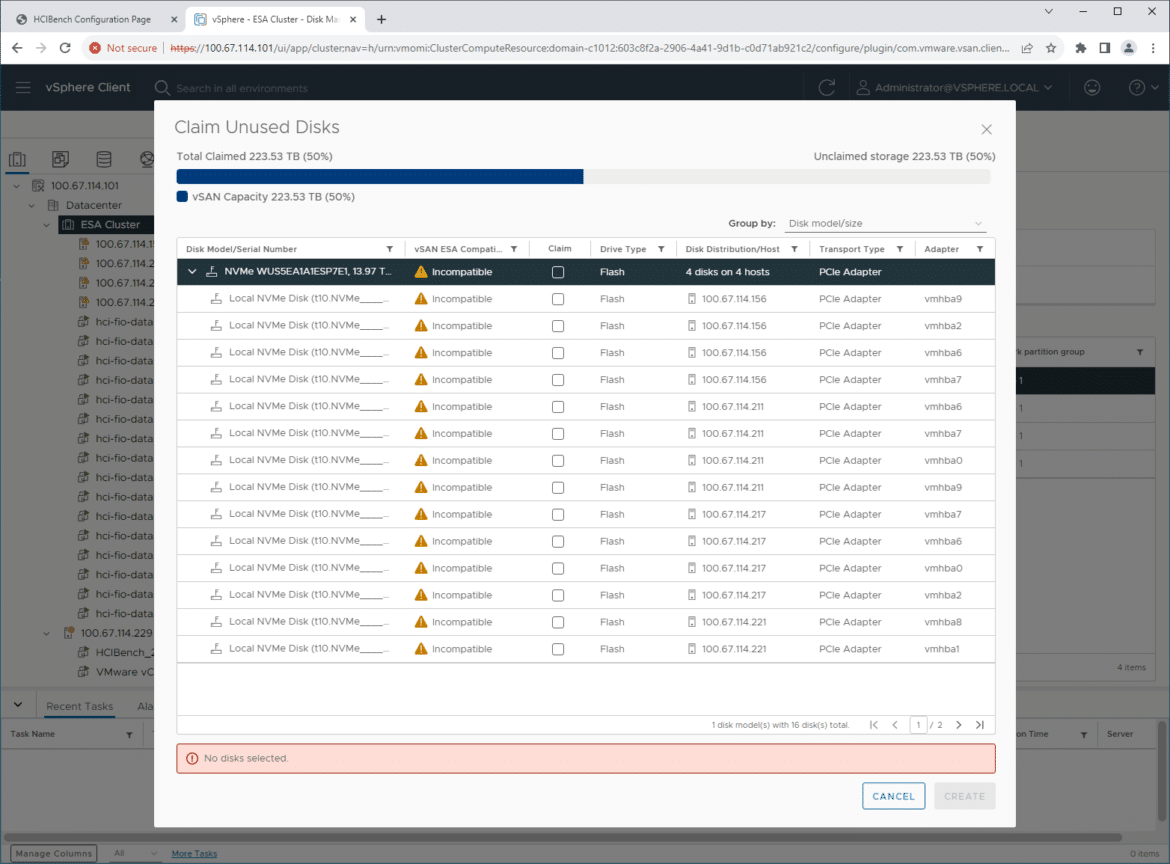
Task: Collapse the ESA Cluster tree node
Action: click(x=47, y=225)
